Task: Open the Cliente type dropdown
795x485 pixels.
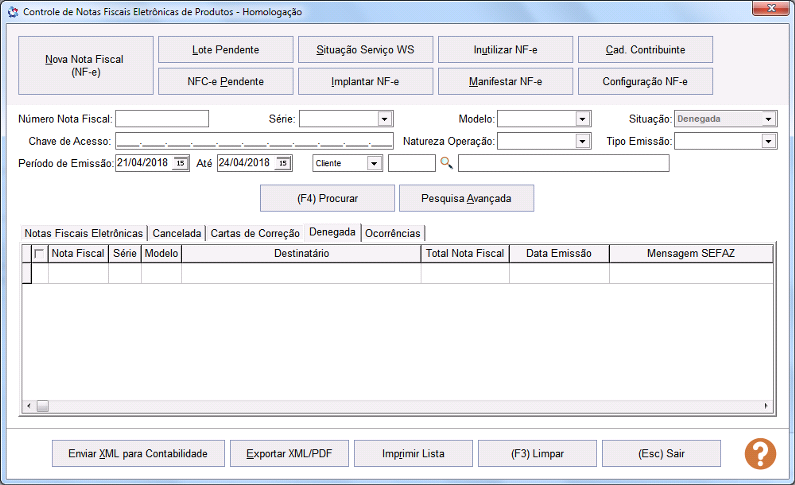Action: point(375,163)
